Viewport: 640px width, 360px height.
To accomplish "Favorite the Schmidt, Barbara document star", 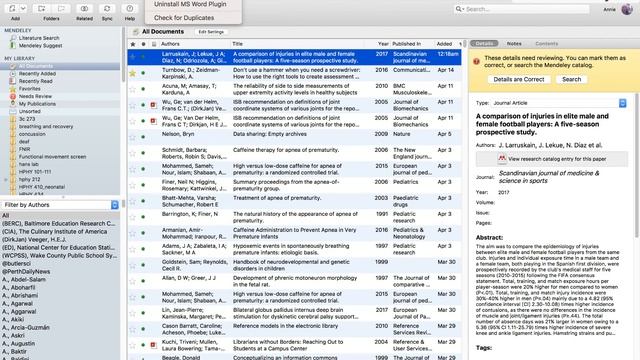I will point(133,153).
